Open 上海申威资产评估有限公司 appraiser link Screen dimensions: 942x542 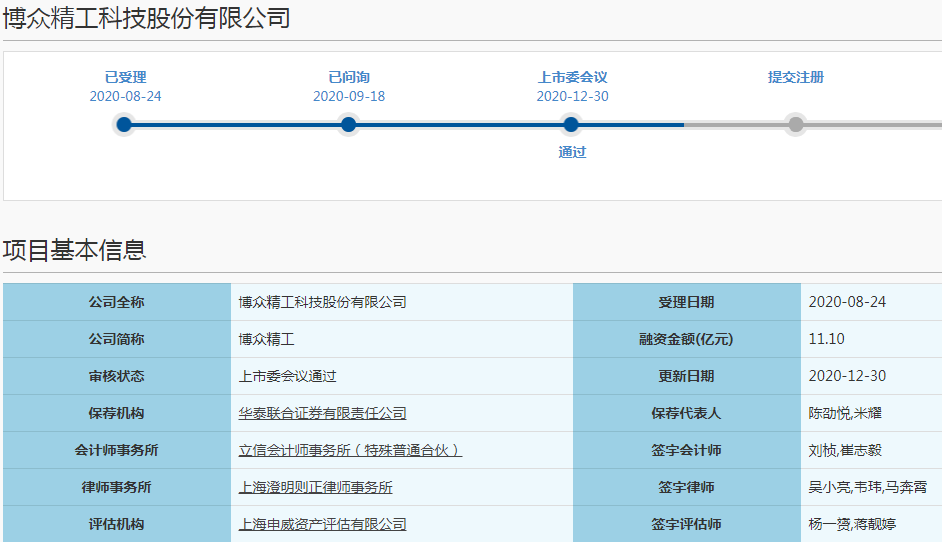(x=322, y=524)
